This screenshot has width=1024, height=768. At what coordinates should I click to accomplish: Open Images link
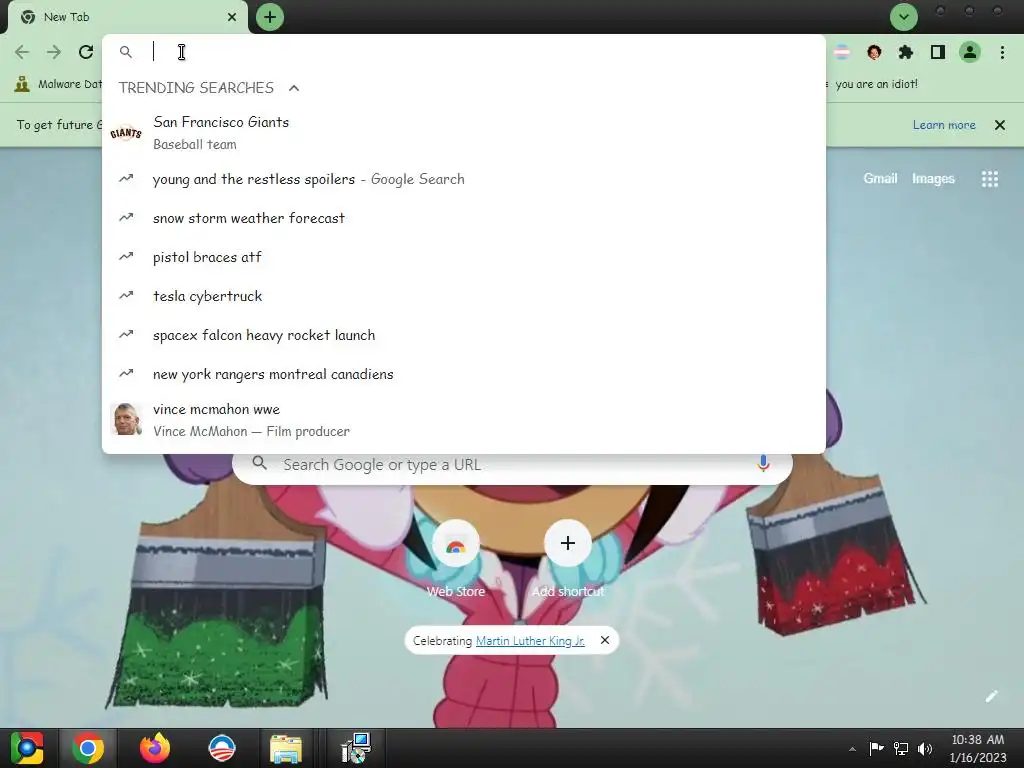pos(933,178)
